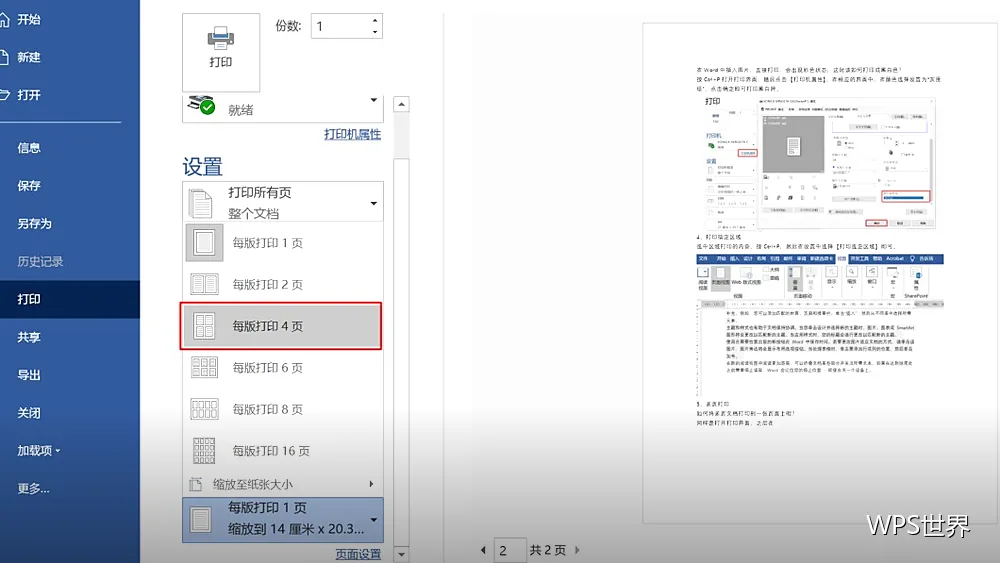
Task: Open the 页面设置 link
Action: click(358, 554)
